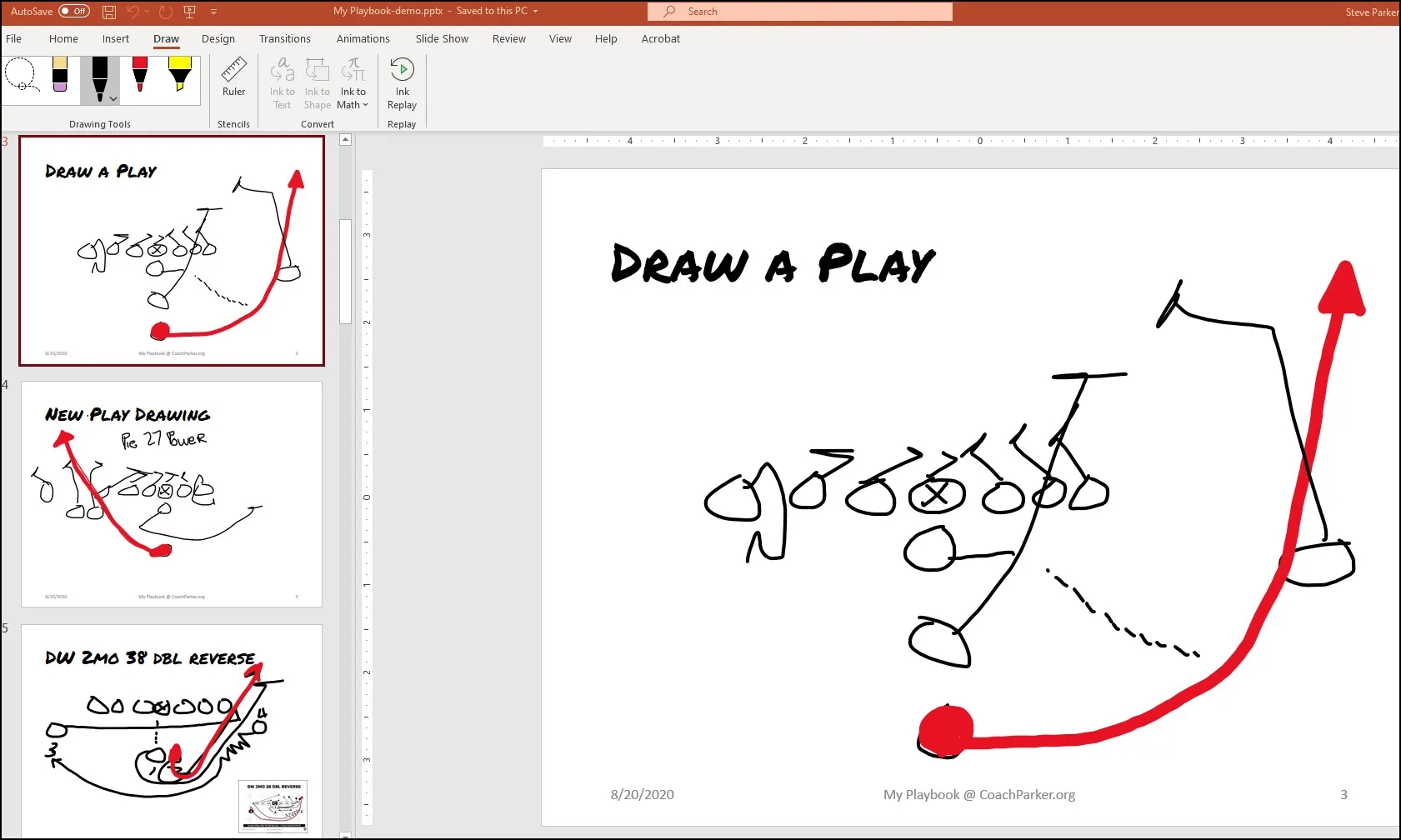1401x840 pixels.
Task: Open Customize Quick Access Toolbar dropdown
Action: [213, 12]
